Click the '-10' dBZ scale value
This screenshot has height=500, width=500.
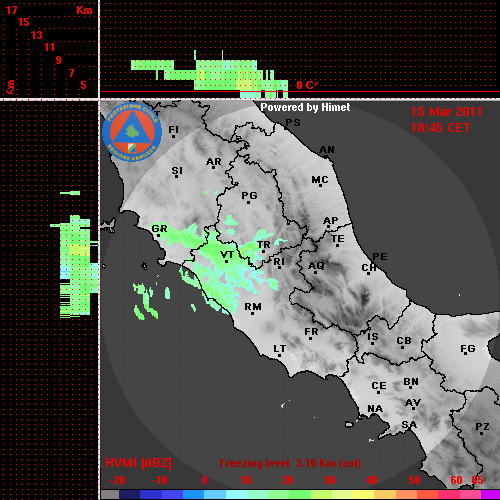159,480
